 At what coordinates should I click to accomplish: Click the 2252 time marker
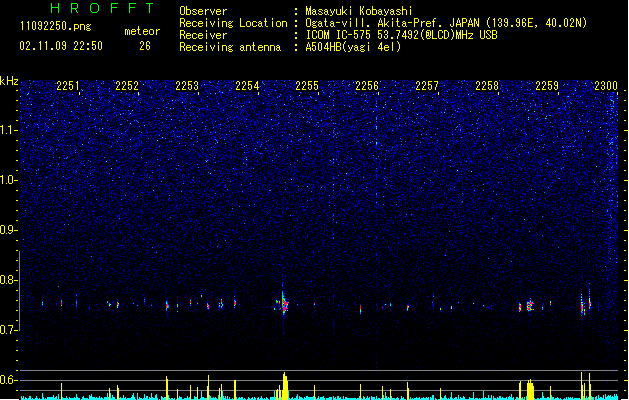(127, 86)
